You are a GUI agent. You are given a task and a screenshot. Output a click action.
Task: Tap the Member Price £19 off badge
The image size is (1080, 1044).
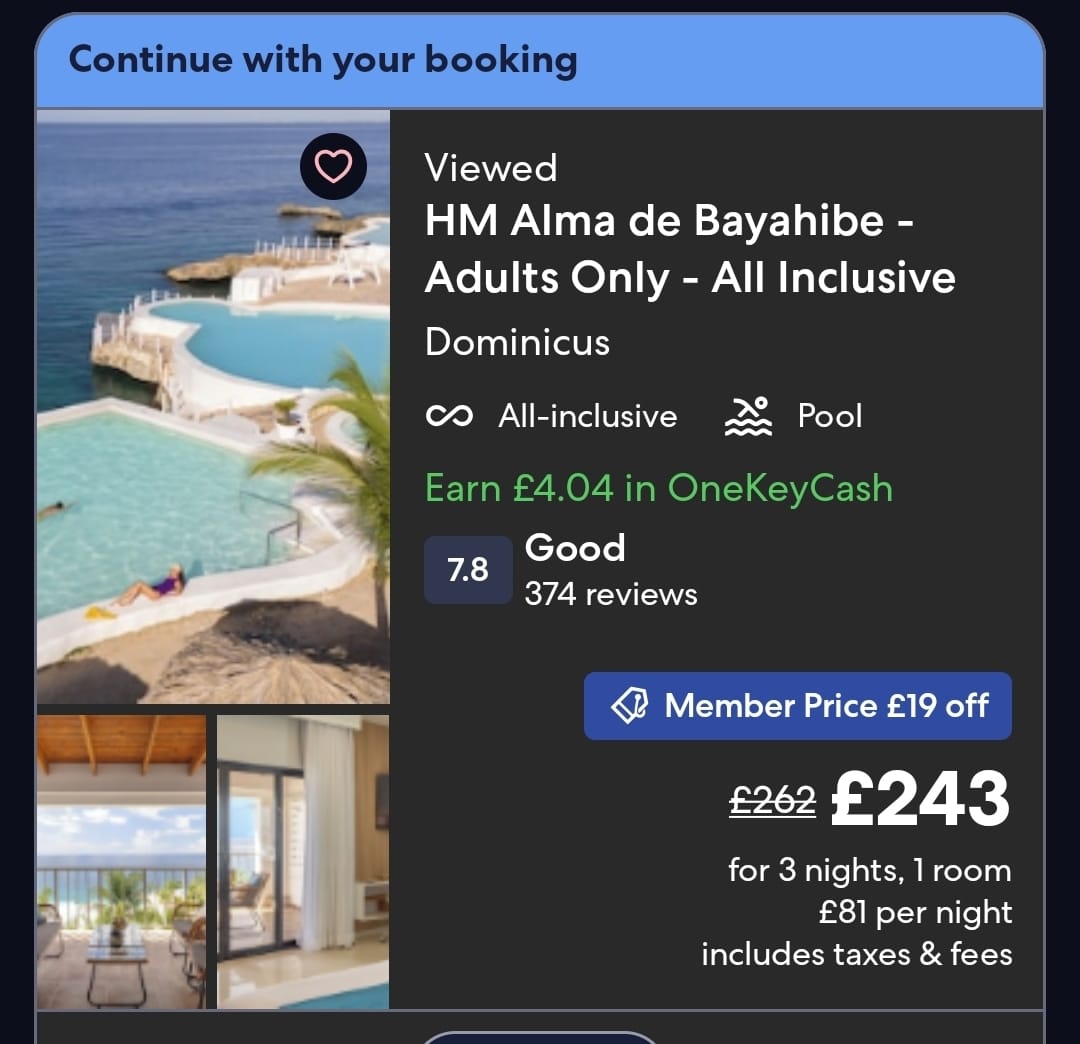point(798,706)
